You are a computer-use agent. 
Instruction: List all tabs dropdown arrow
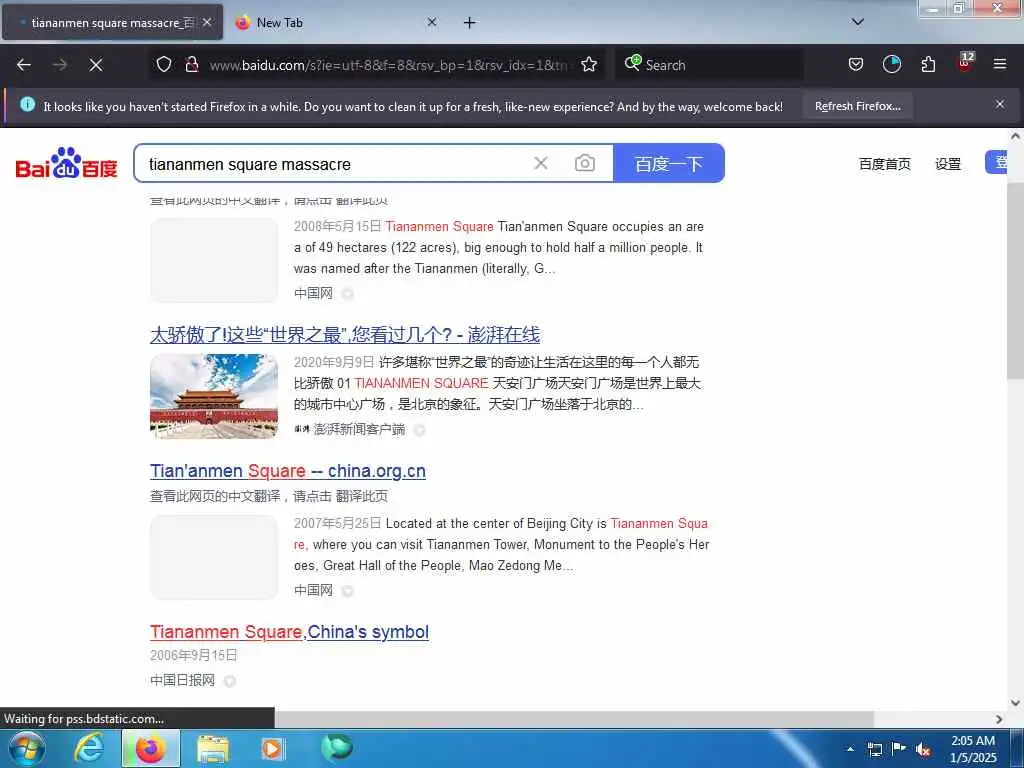pyautogui.click(x=858, y=22)
